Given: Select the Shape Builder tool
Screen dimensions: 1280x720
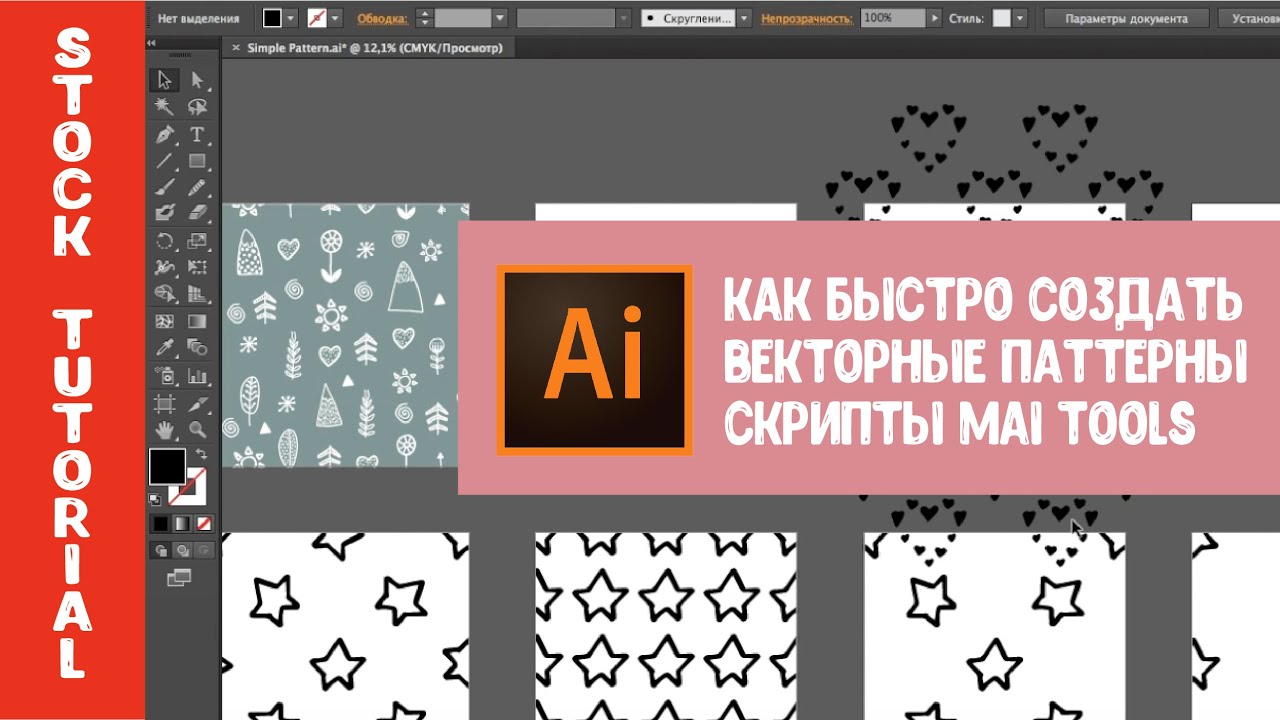Looking at the screenshot, I should coord(165,294).
